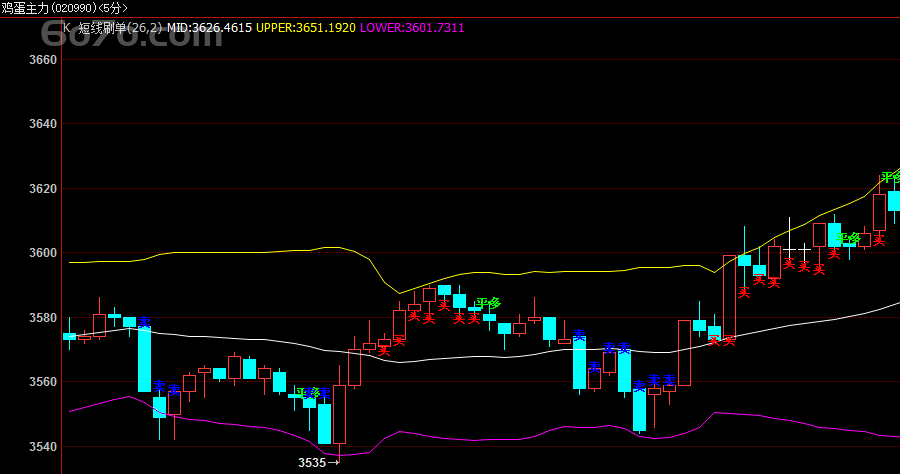
Task: Click the 3560 price axis label
Action: (43, 382)
